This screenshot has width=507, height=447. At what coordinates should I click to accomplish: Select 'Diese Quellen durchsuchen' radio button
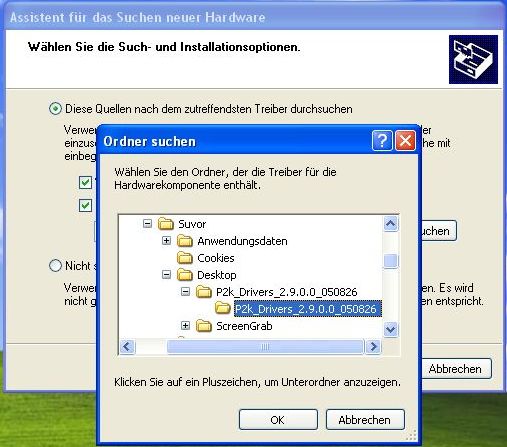coord(55,109)
